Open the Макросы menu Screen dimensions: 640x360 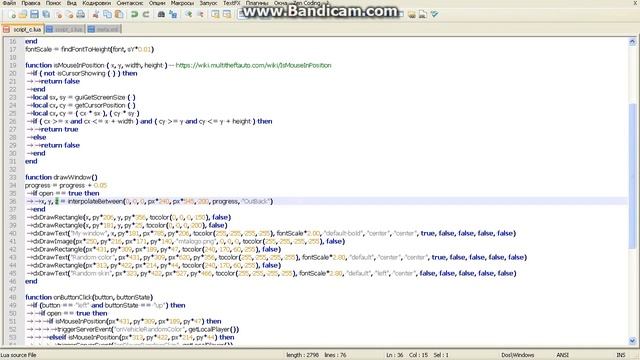coord(182,3)
